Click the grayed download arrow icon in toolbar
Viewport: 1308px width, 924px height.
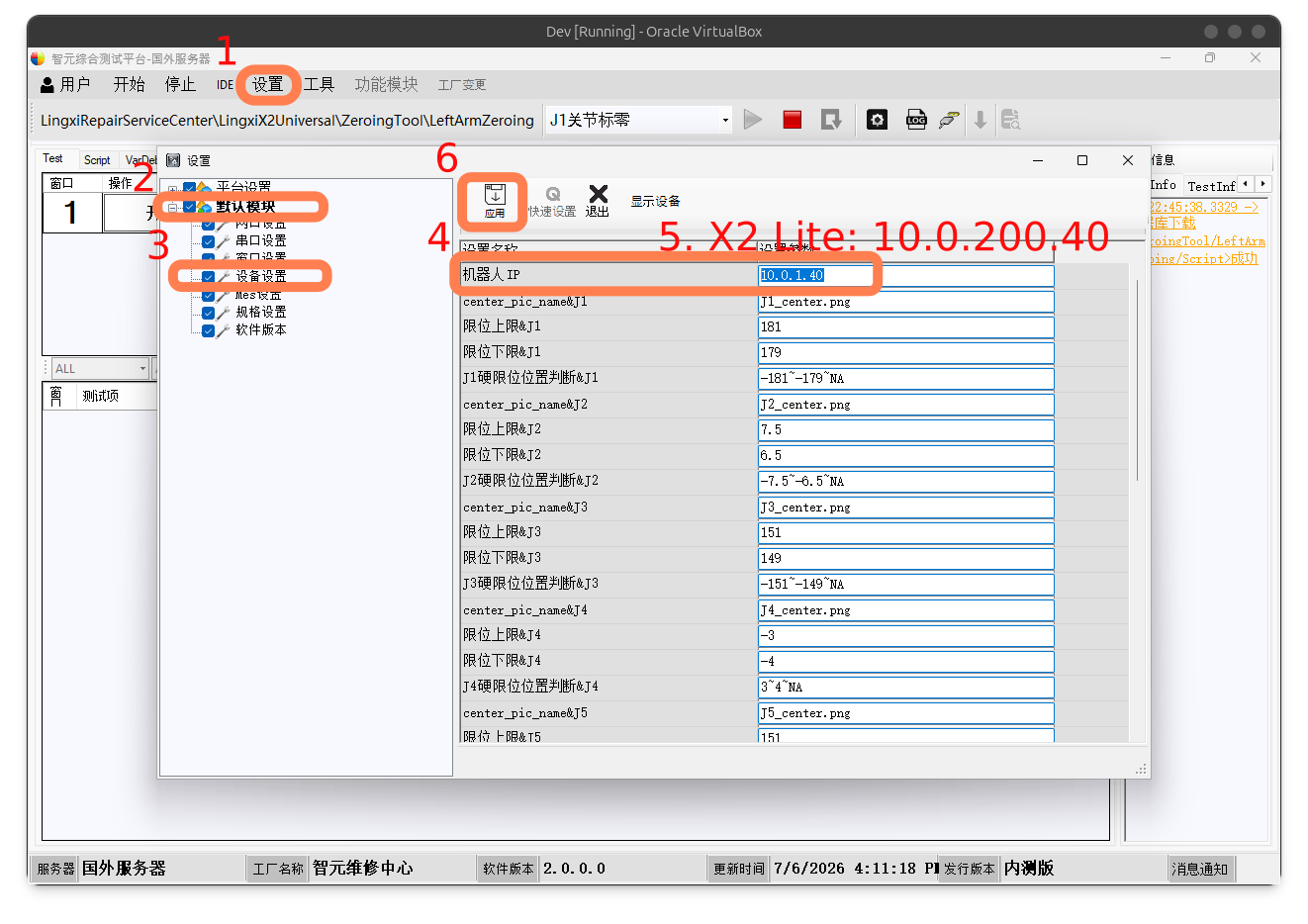(980, 120)
